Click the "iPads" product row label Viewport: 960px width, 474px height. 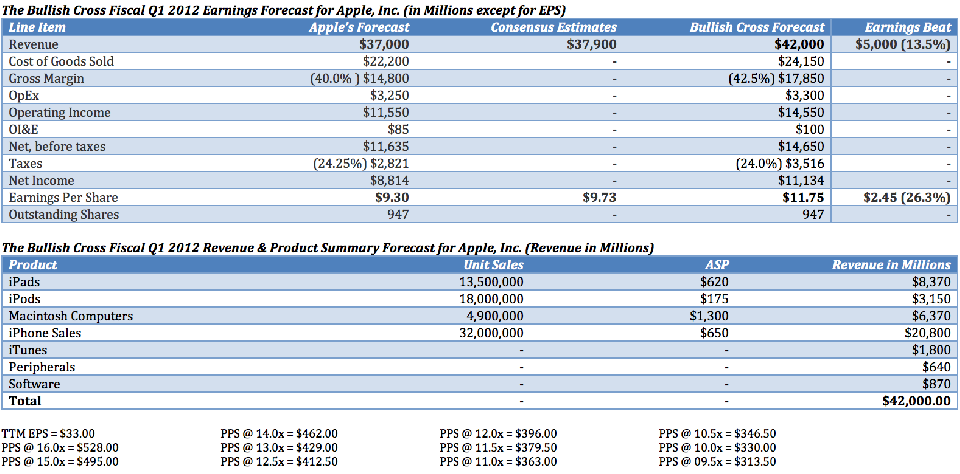pyautogui.click(x=24, y=282)
